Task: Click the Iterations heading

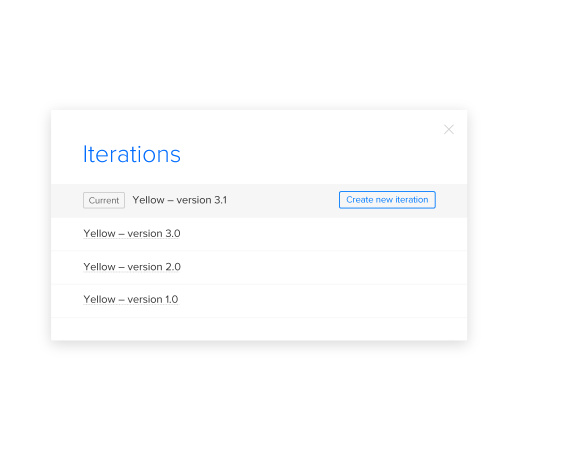Action: point(132,154)
